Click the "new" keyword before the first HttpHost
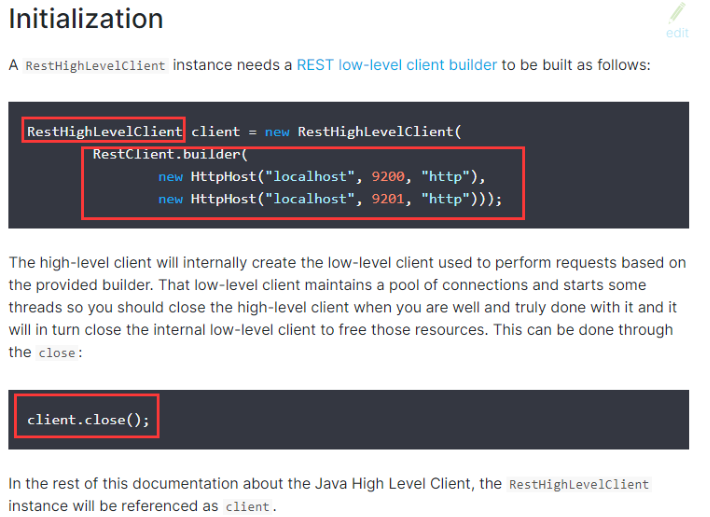This screenshot has height=517, width=710. pos(170,176)
